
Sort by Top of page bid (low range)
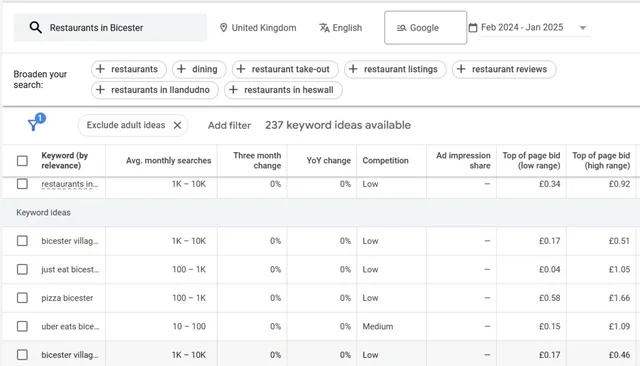click(531, 160)
